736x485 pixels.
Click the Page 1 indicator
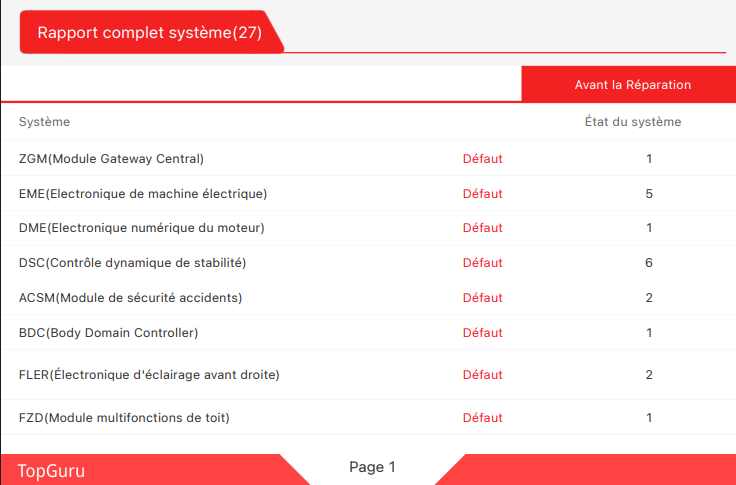pyautogui.click(x=372, y=467)
